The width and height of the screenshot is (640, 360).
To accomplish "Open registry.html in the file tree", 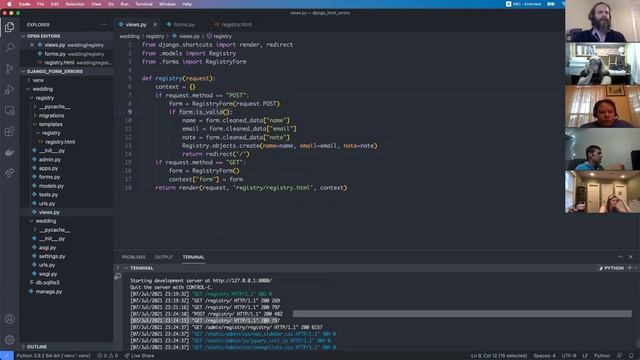I will 60,142.
